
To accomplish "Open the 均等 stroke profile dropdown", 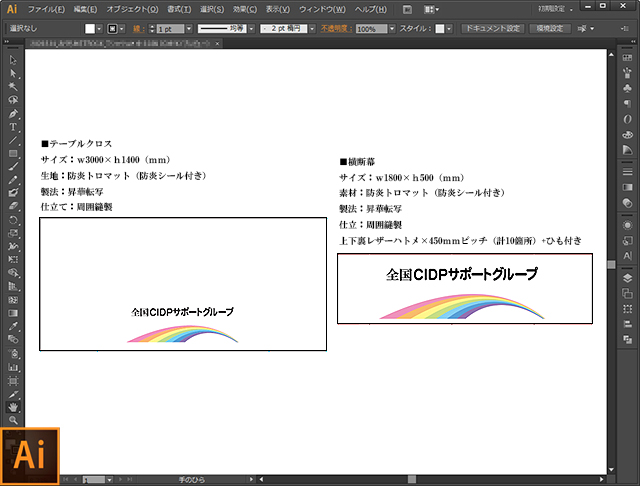I will click(252, 29).
